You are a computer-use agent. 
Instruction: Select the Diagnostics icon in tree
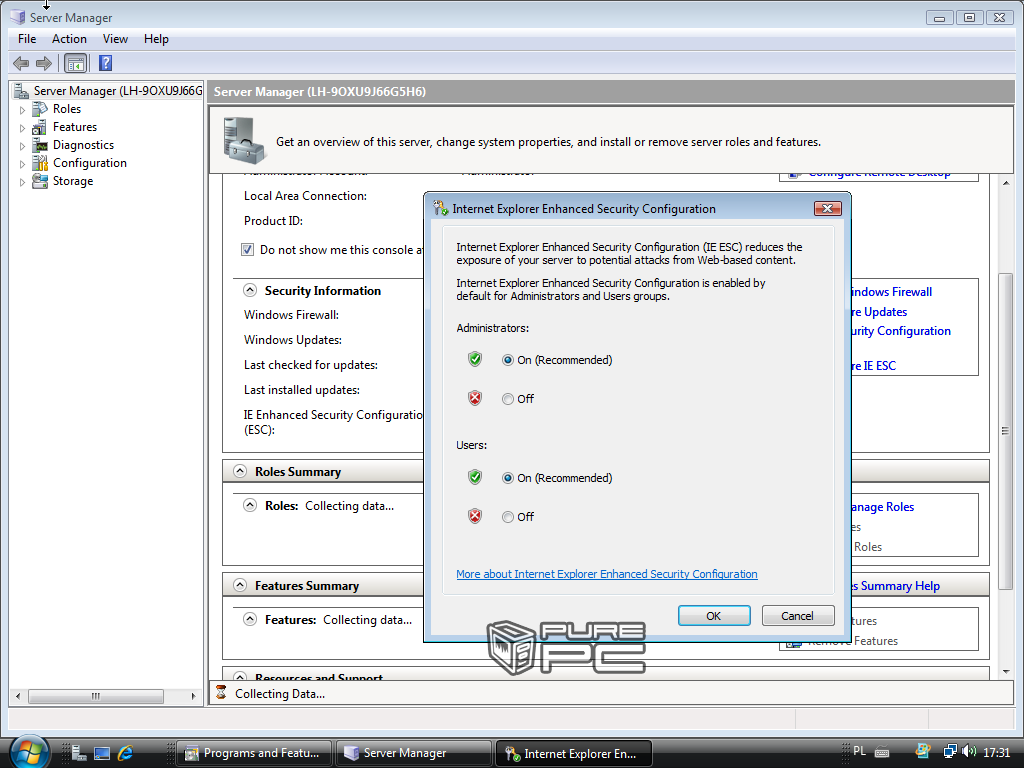[40, 145]
